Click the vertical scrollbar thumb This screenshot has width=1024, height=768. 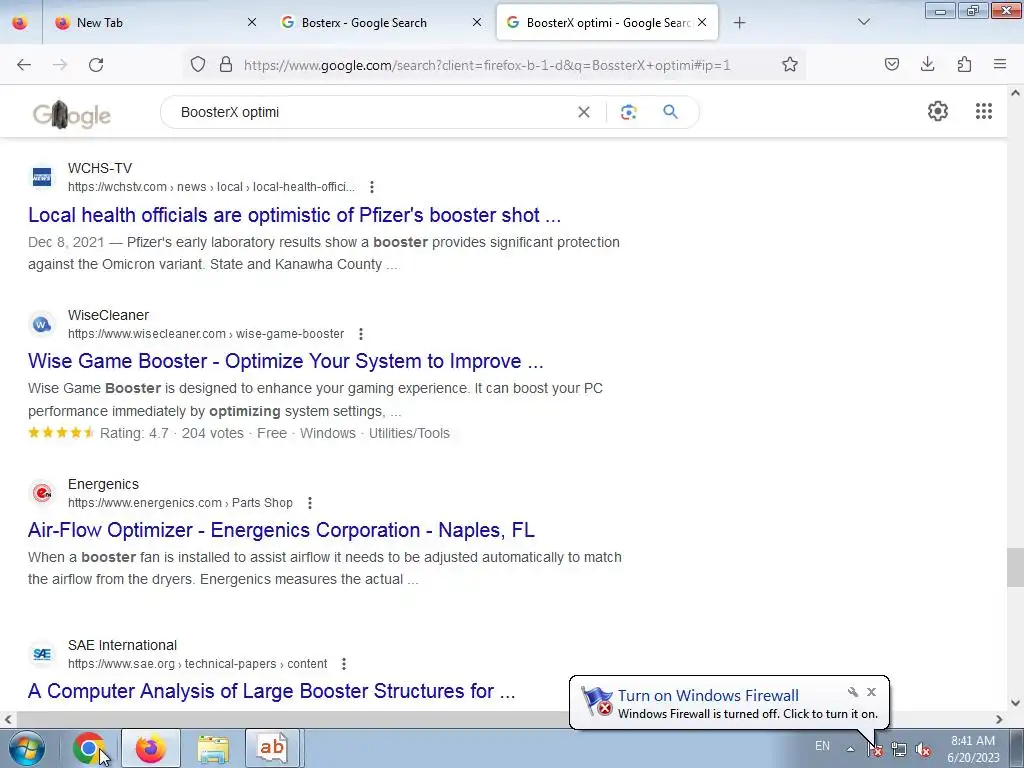tap(1015, 568)
